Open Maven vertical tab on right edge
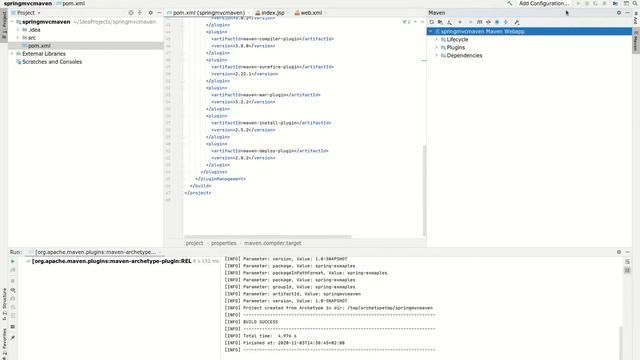The image size is (640, 360). [x=636, y=41]
